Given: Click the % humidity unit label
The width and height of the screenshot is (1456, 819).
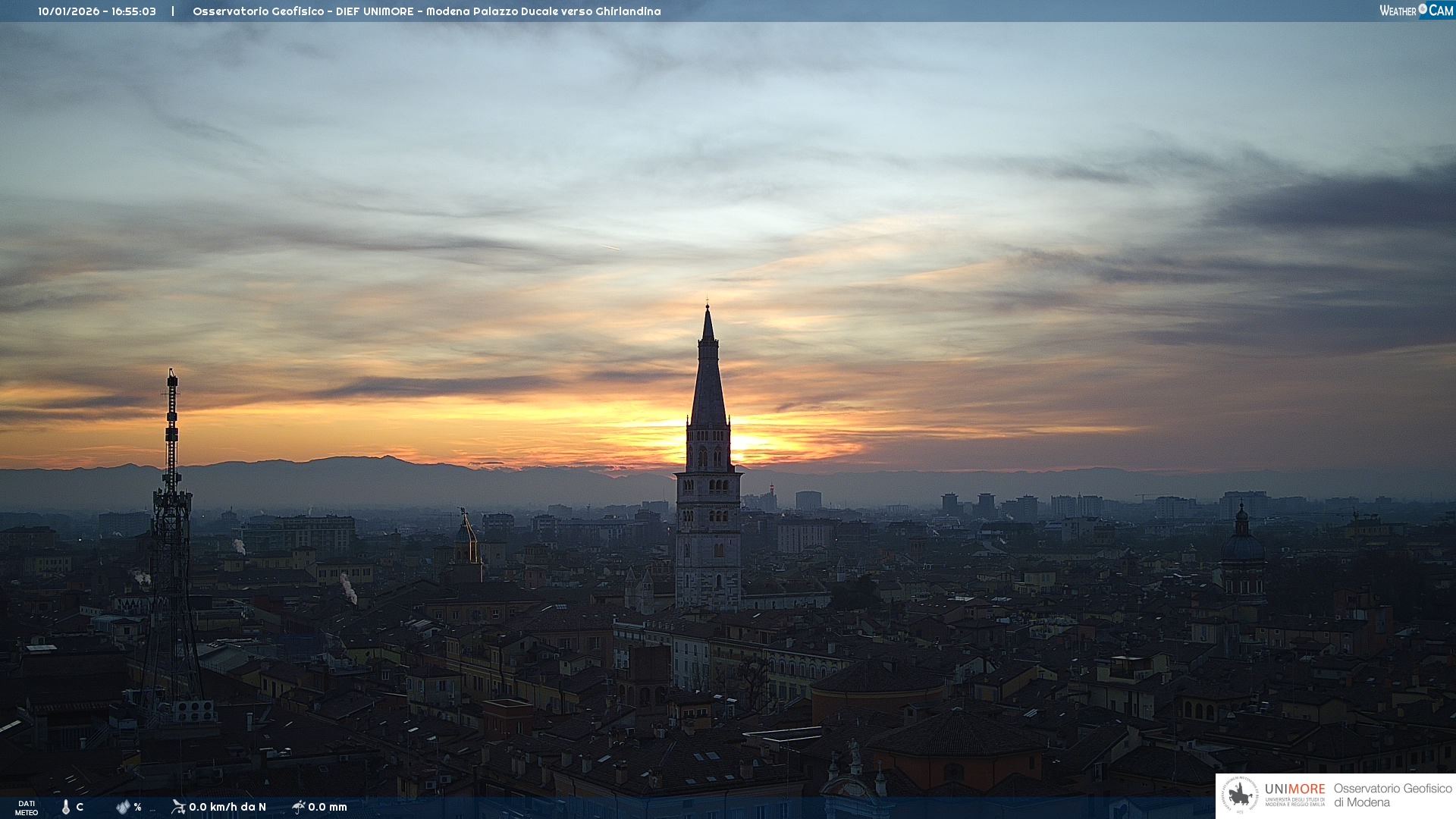Looking at the screenshot, I should [137, 807].
